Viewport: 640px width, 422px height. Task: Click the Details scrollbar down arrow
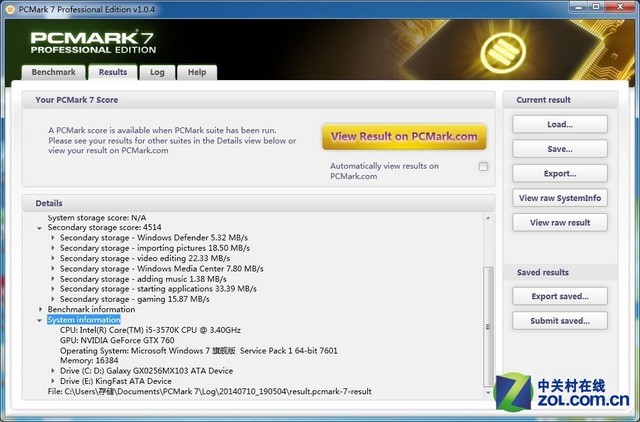click(488, 392)
